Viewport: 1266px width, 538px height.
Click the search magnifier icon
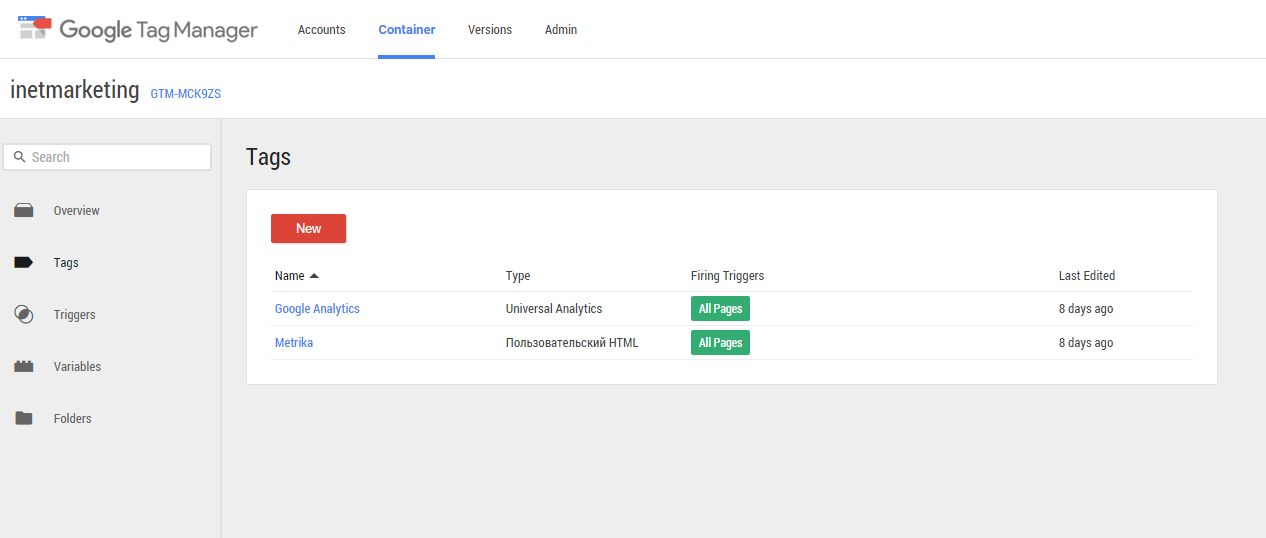19,157
